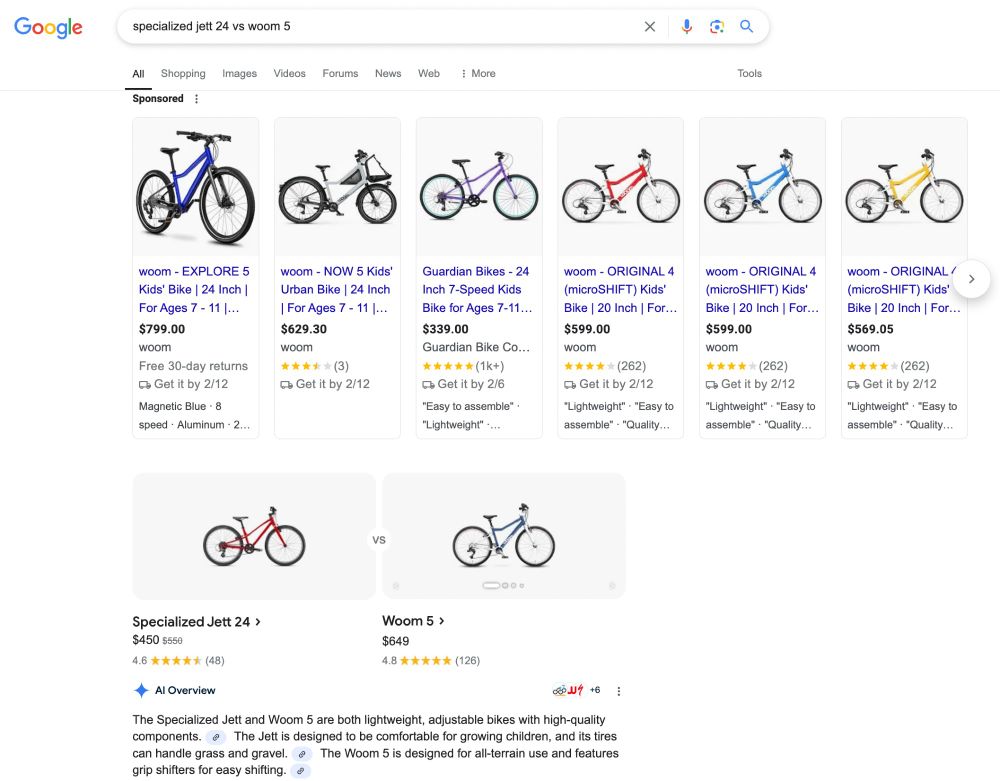Click the $799.00 price
Viewport: 1000px width, 781px height.
click(162, 329)
